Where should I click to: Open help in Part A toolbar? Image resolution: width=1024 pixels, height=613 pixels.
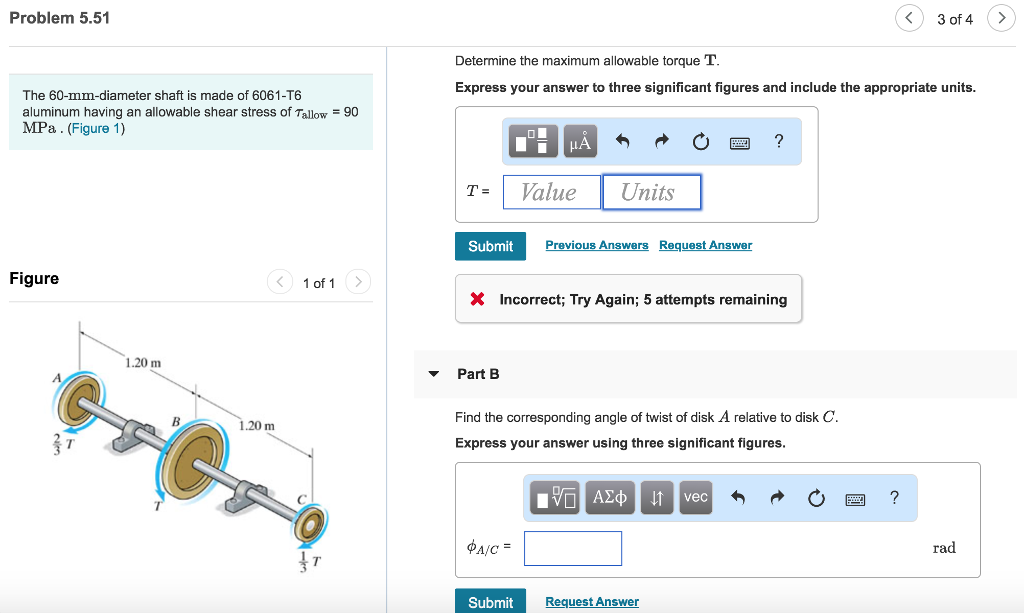778,141
